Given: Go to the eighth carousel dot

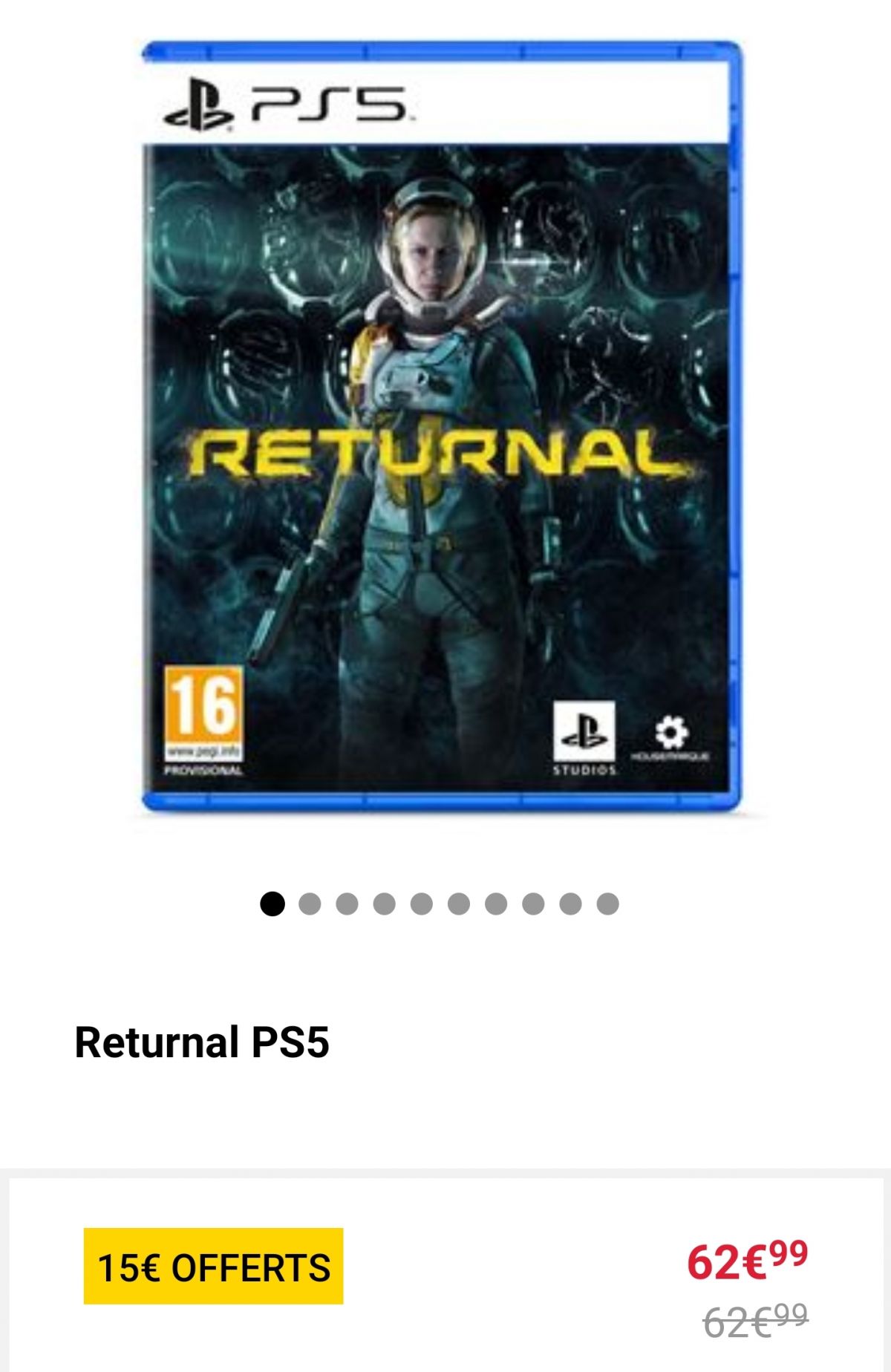Looking at the screenshot, I should click(x=533, y=904).
